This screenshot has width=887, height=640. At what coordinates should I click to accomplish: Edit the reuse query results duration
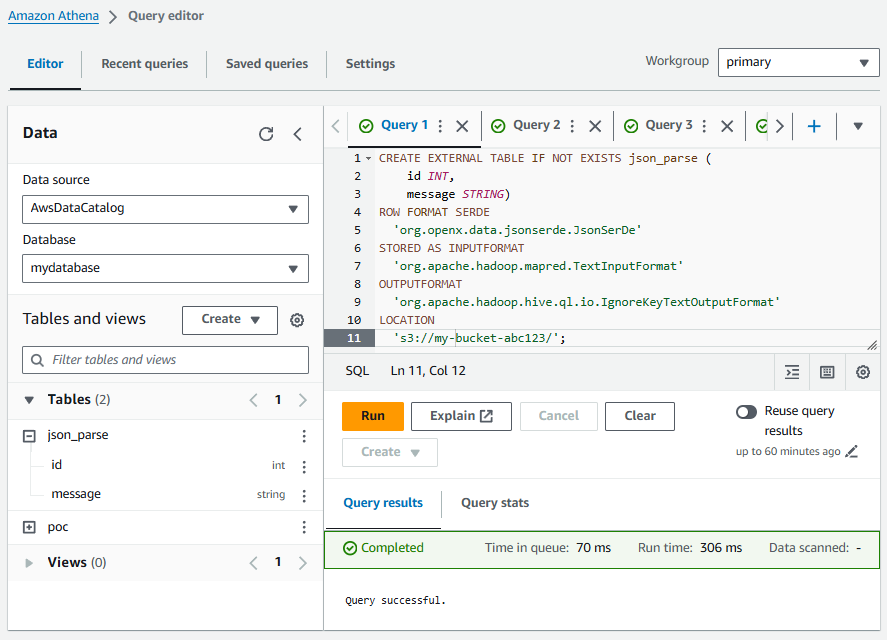coord(851,452)
